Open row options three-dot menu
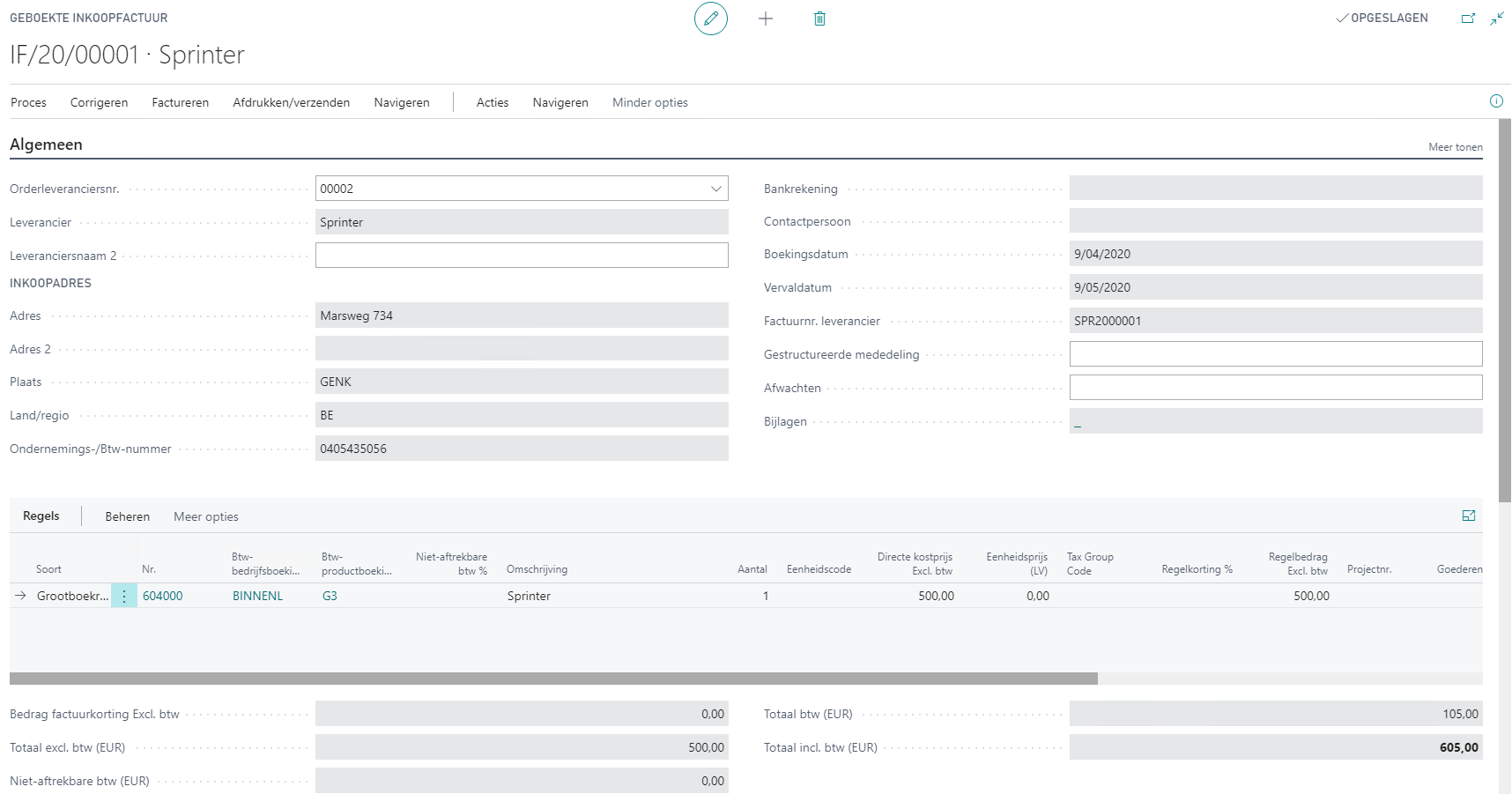Viewport: 1512px width, 794px height. point(124,597)
